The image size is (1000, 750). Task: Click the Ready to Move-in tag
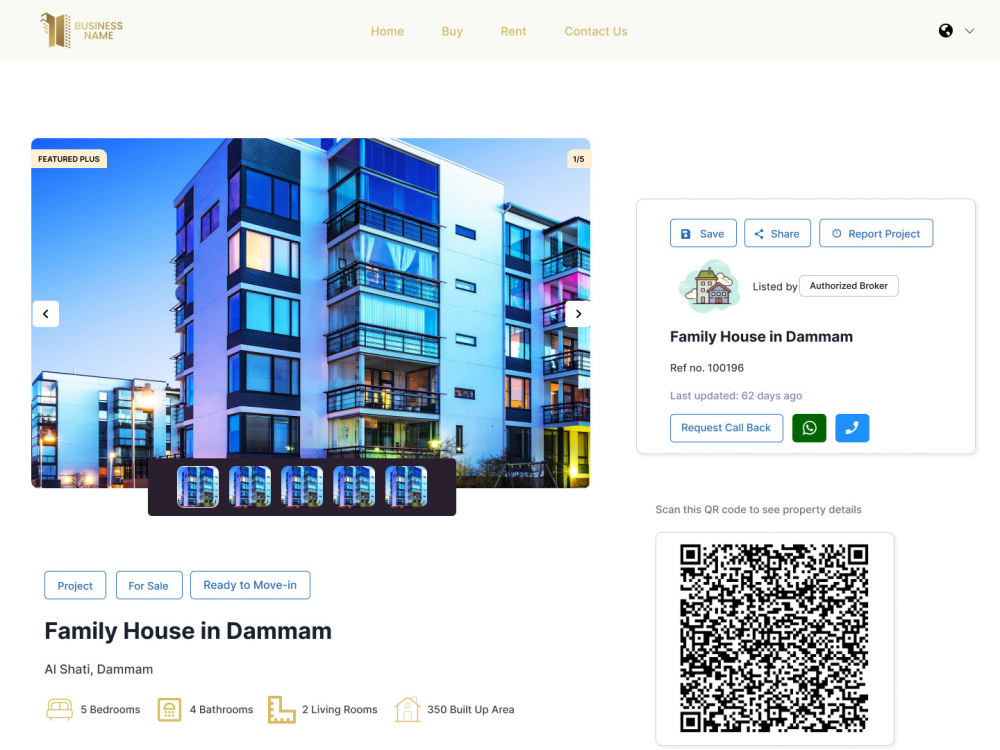250,585
